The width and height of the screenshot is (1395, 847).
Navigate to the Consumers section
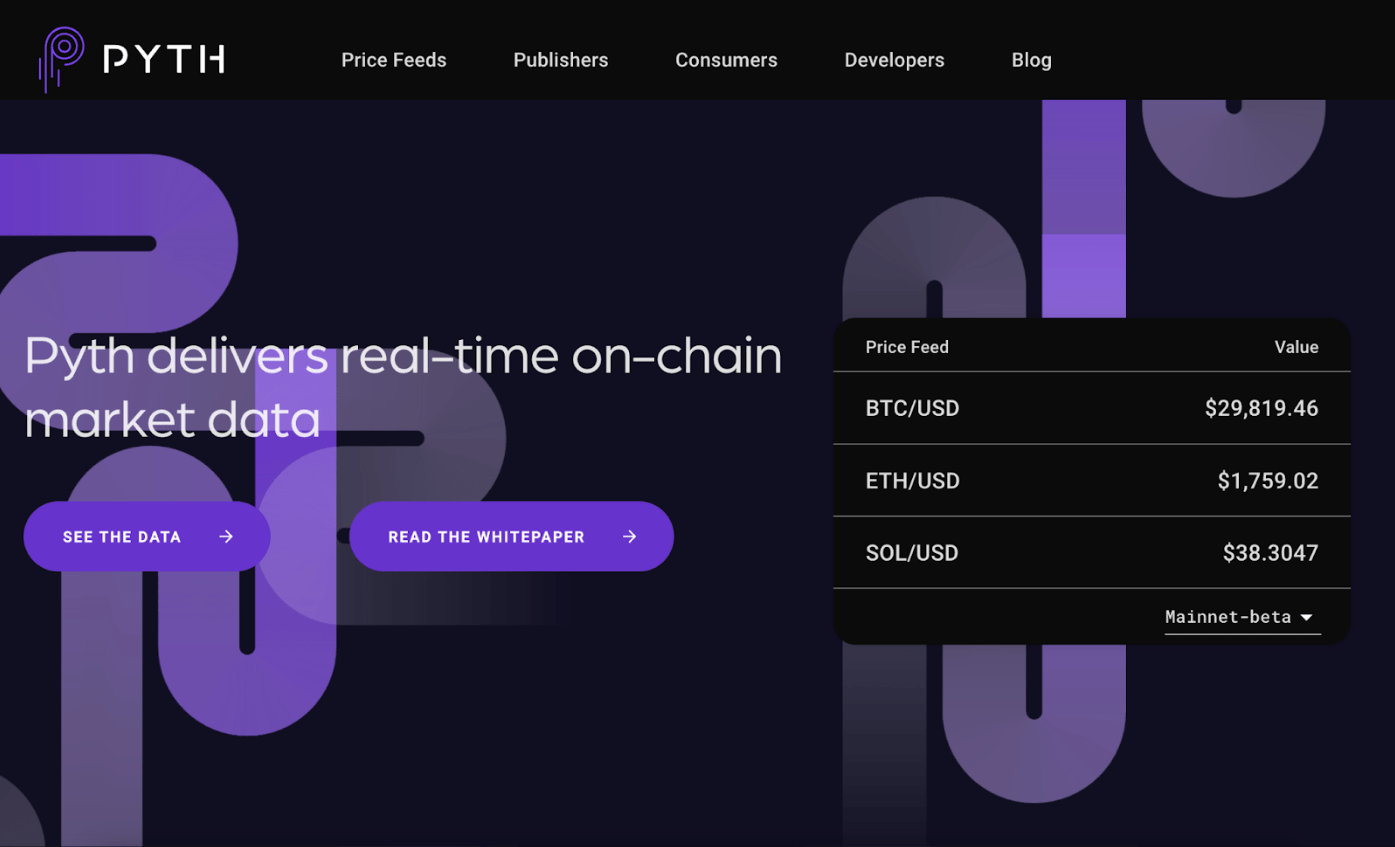click(x=726, y=60)
